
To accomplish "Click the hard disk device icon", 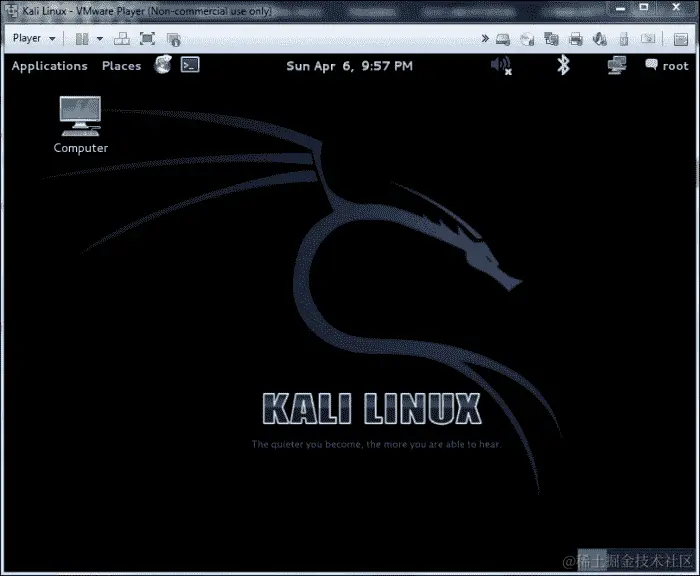I will point(503,39).
